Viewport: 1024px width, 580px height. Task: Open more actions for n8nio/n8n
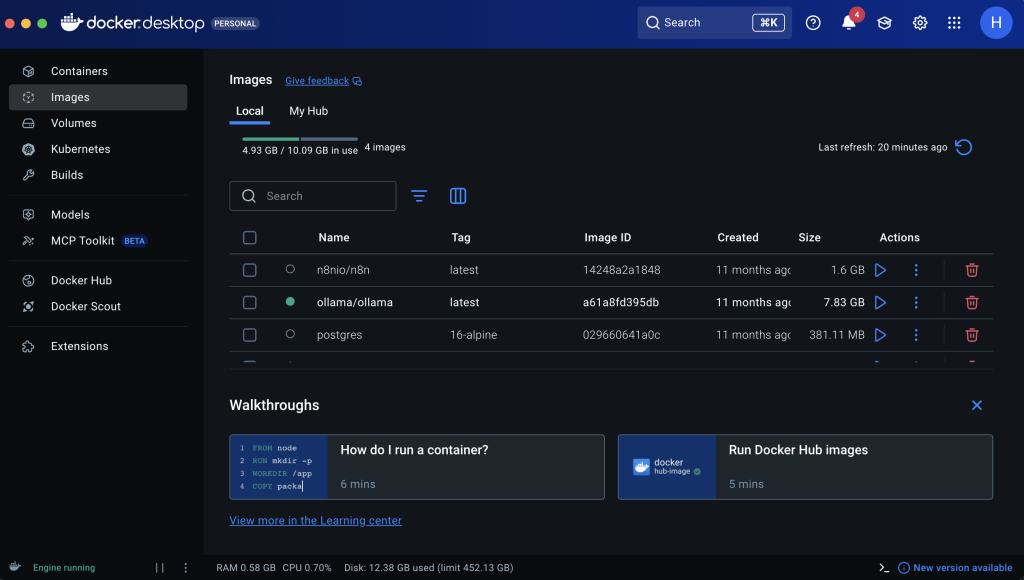click(x=916, y=270)
